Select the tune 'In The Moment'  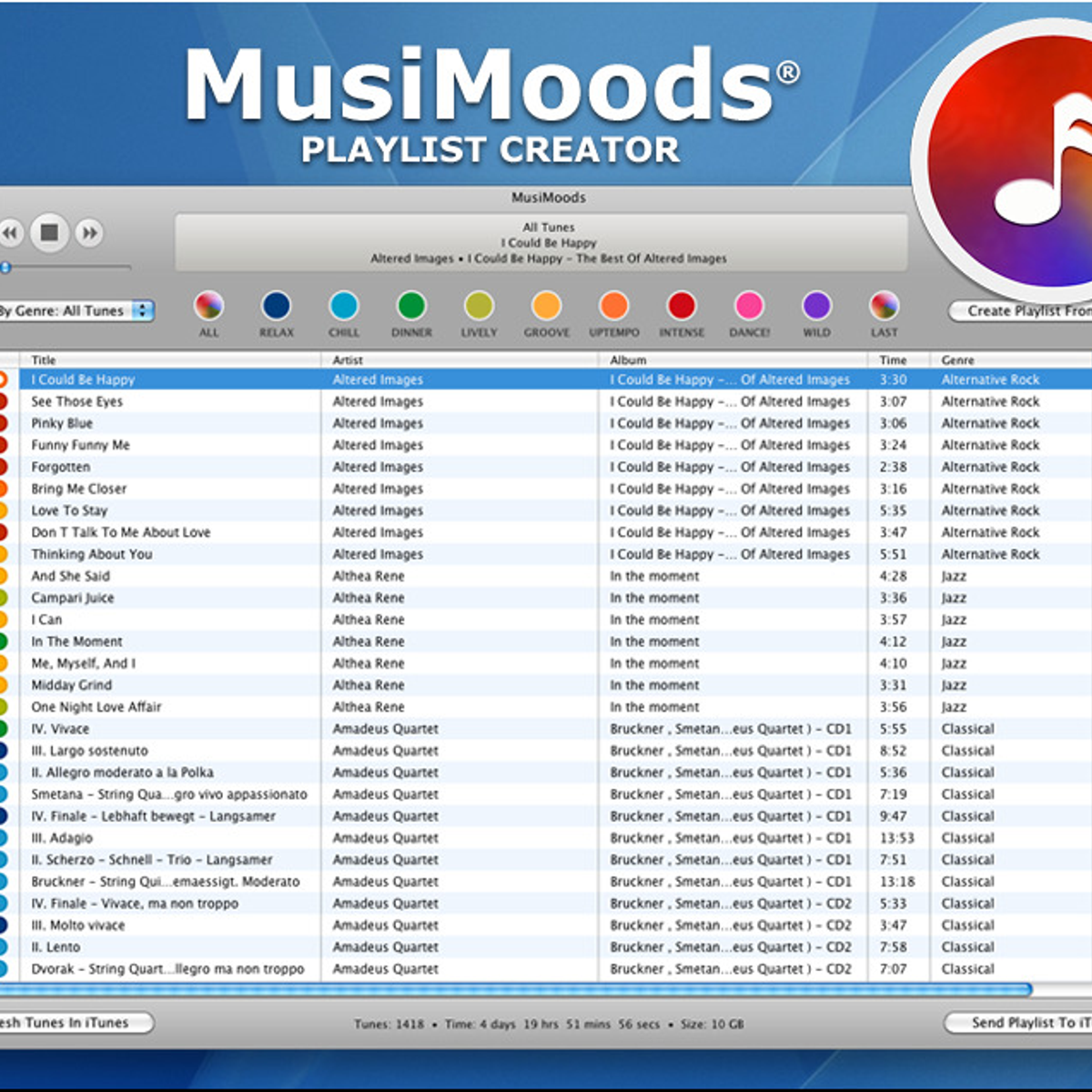click(x=546, y=642)
